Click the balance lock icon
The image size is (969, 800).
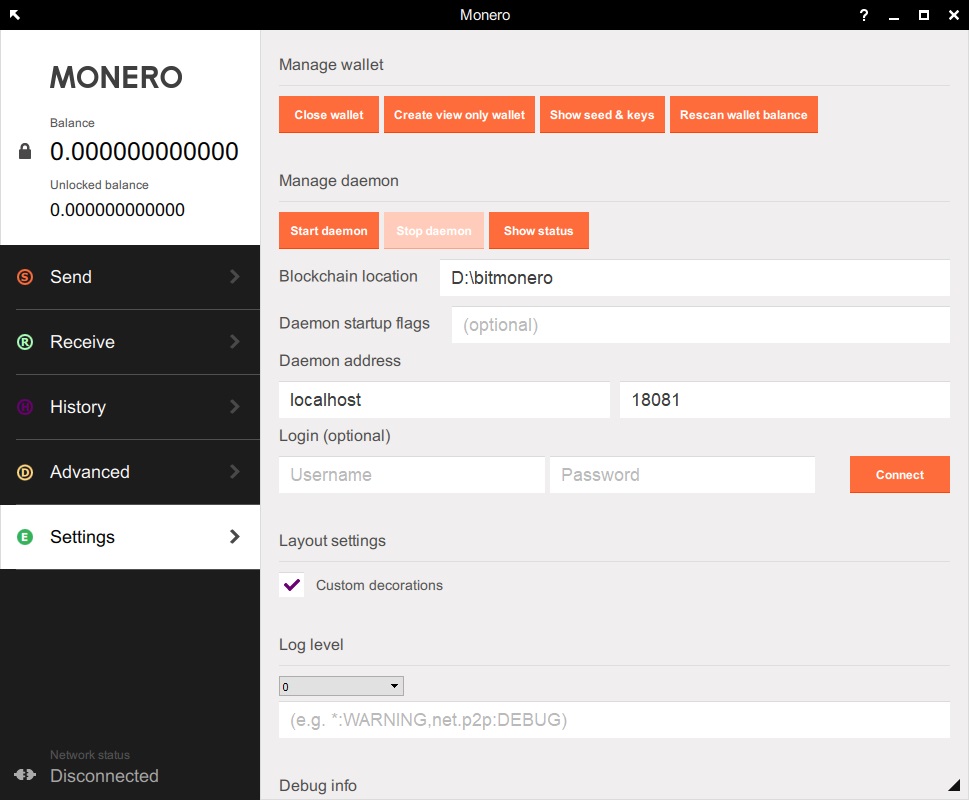coord(25,151)
